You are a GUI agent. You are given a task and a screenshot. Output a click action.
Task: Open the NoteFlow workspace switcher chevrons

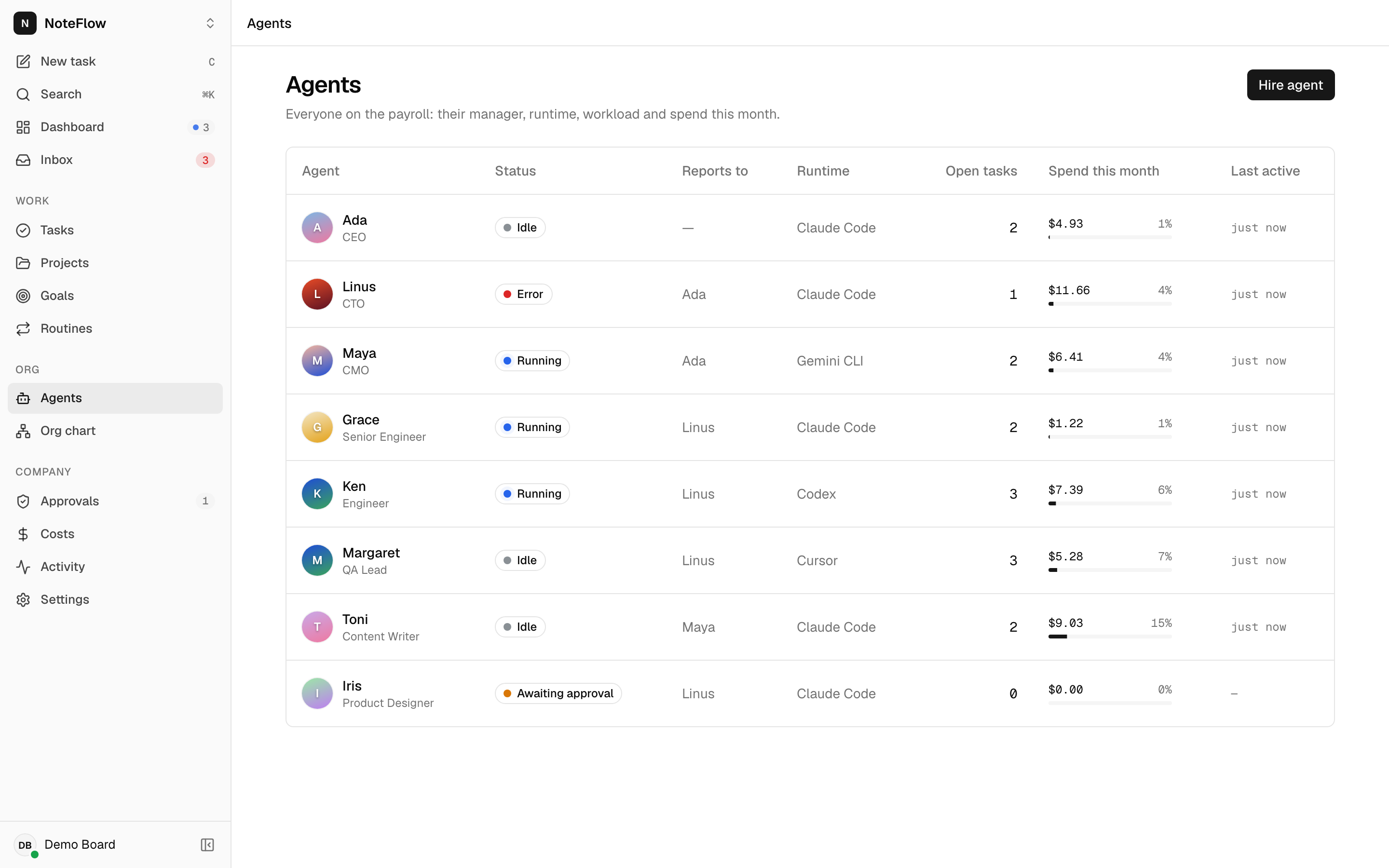[x=210, y=23]
